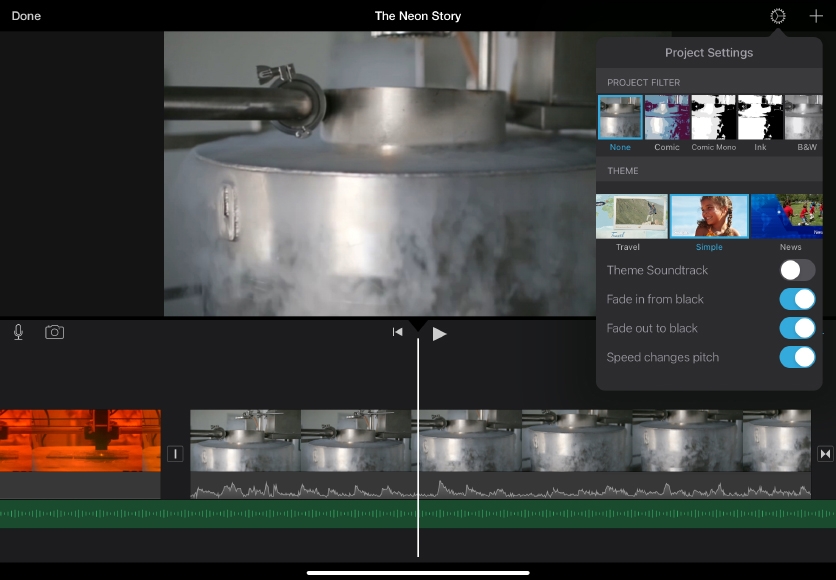The image size is (836, 580).
Task: Pick the Travel theme
Action: pyautogui.click(x=631, y=216)
